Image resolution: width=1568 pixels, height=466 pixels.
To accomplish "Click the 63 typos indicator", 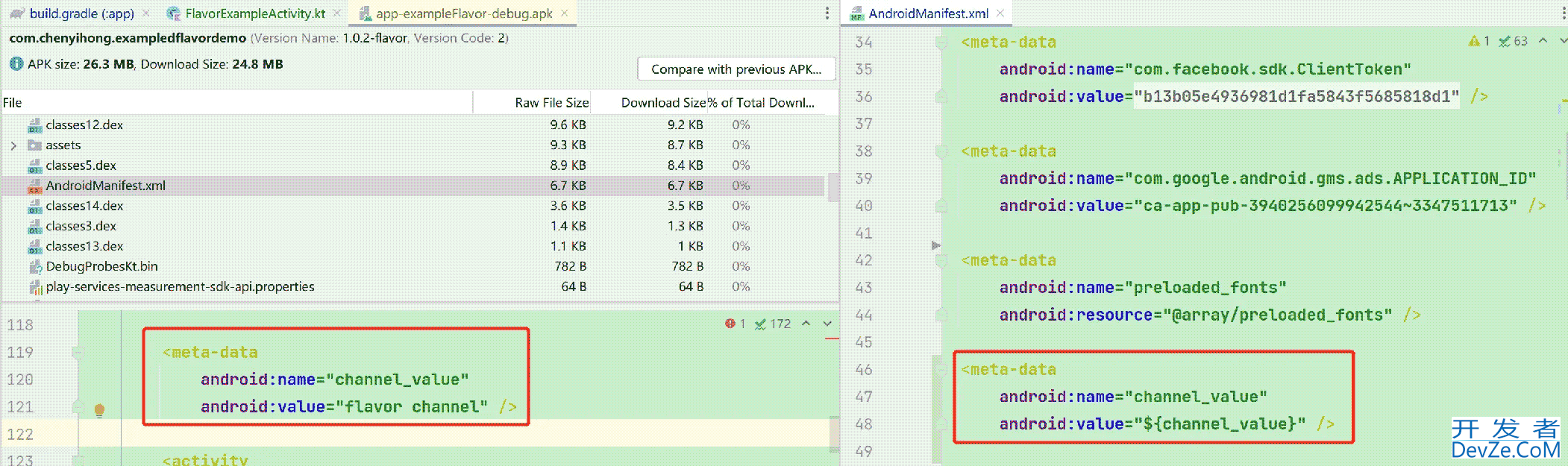I will click(x=1514, y=41).
